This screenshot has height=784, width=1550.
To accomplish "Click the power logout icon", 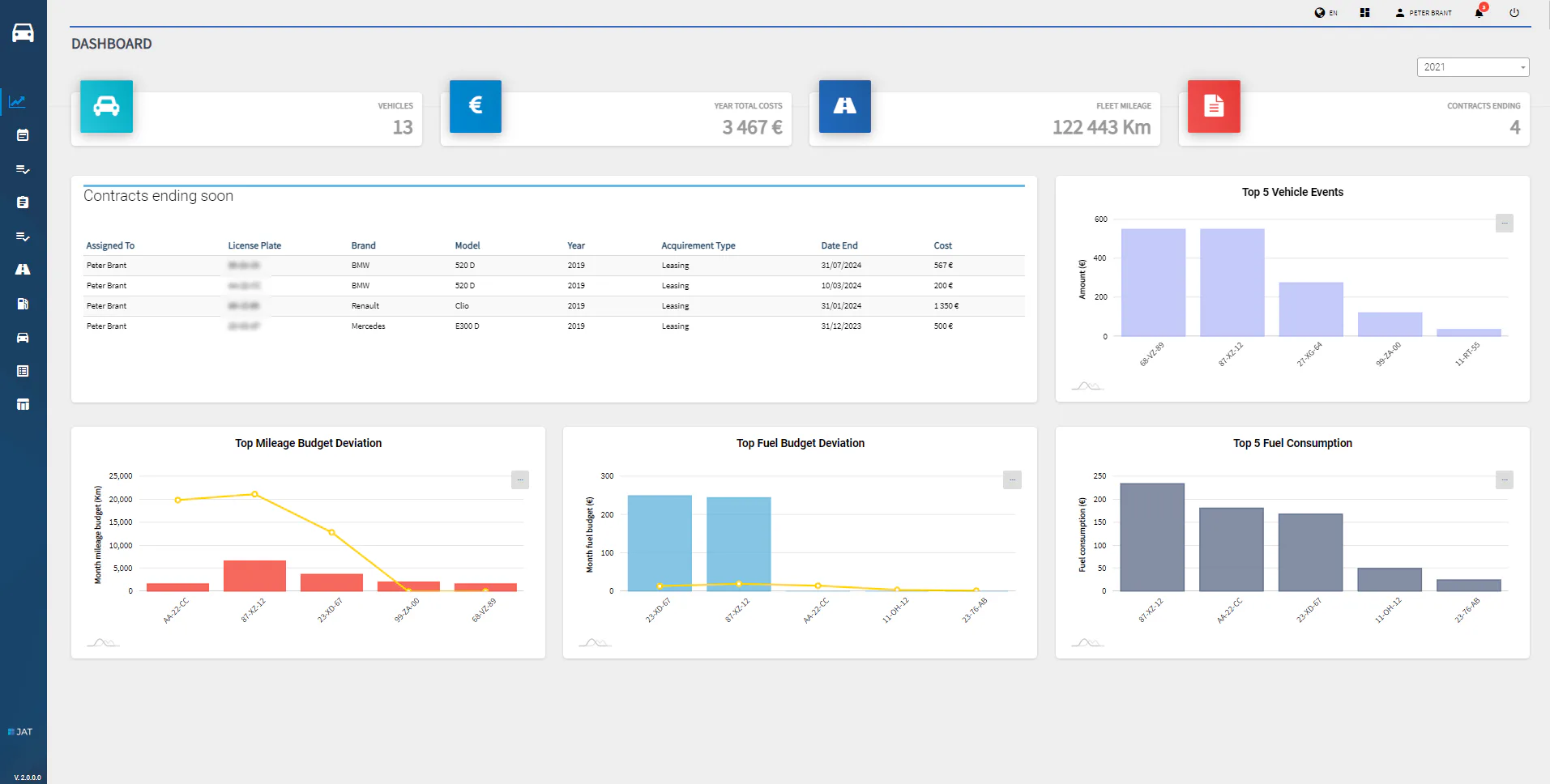I will 1514,12.
